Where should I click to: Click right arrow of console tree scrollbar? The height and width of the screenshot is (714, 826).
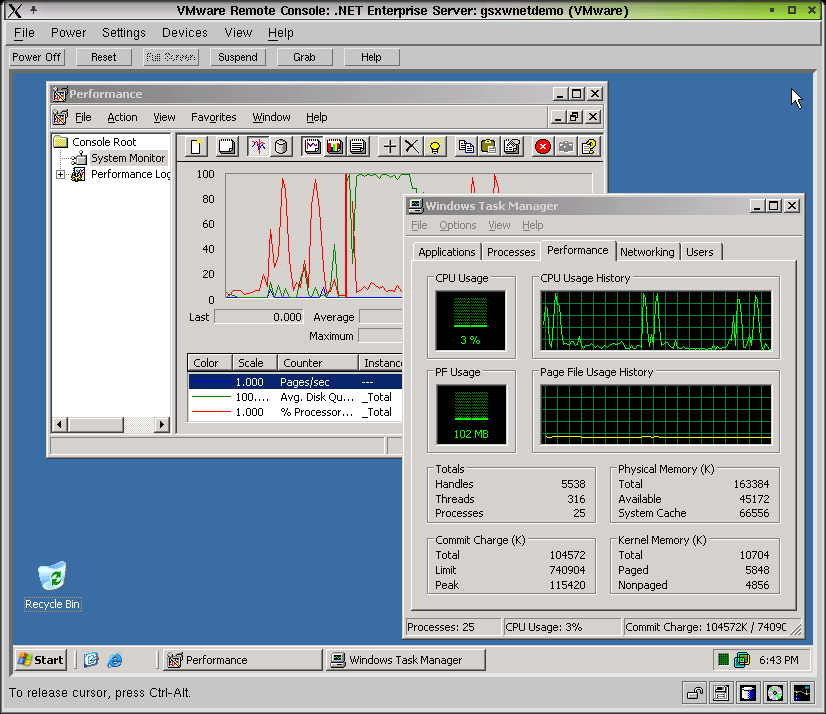click(162, 424)
